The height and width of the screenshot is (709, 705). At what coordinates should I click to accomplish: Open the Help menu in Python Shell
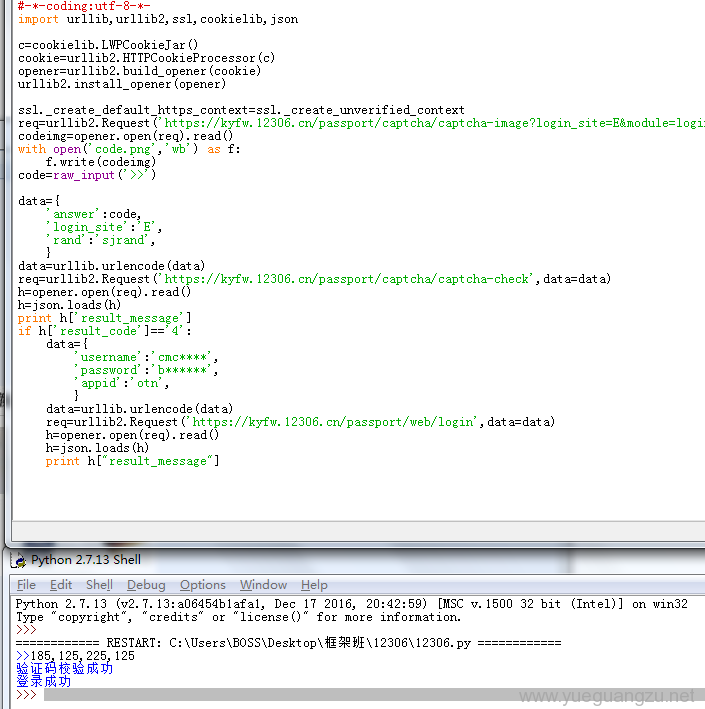pyautogui.click(x=314, y=585)
